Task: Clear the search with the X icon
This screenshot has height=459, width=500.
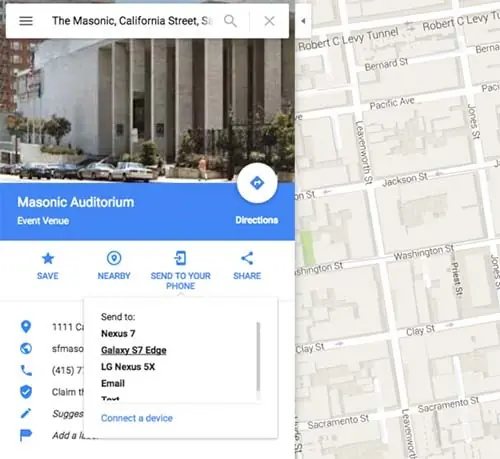Action: [x=269, y=21]
